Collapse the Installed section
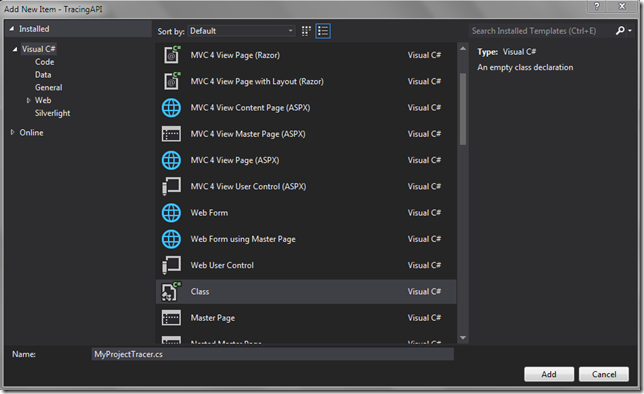This screenshot has width=644, height=394. click(12, 29)
